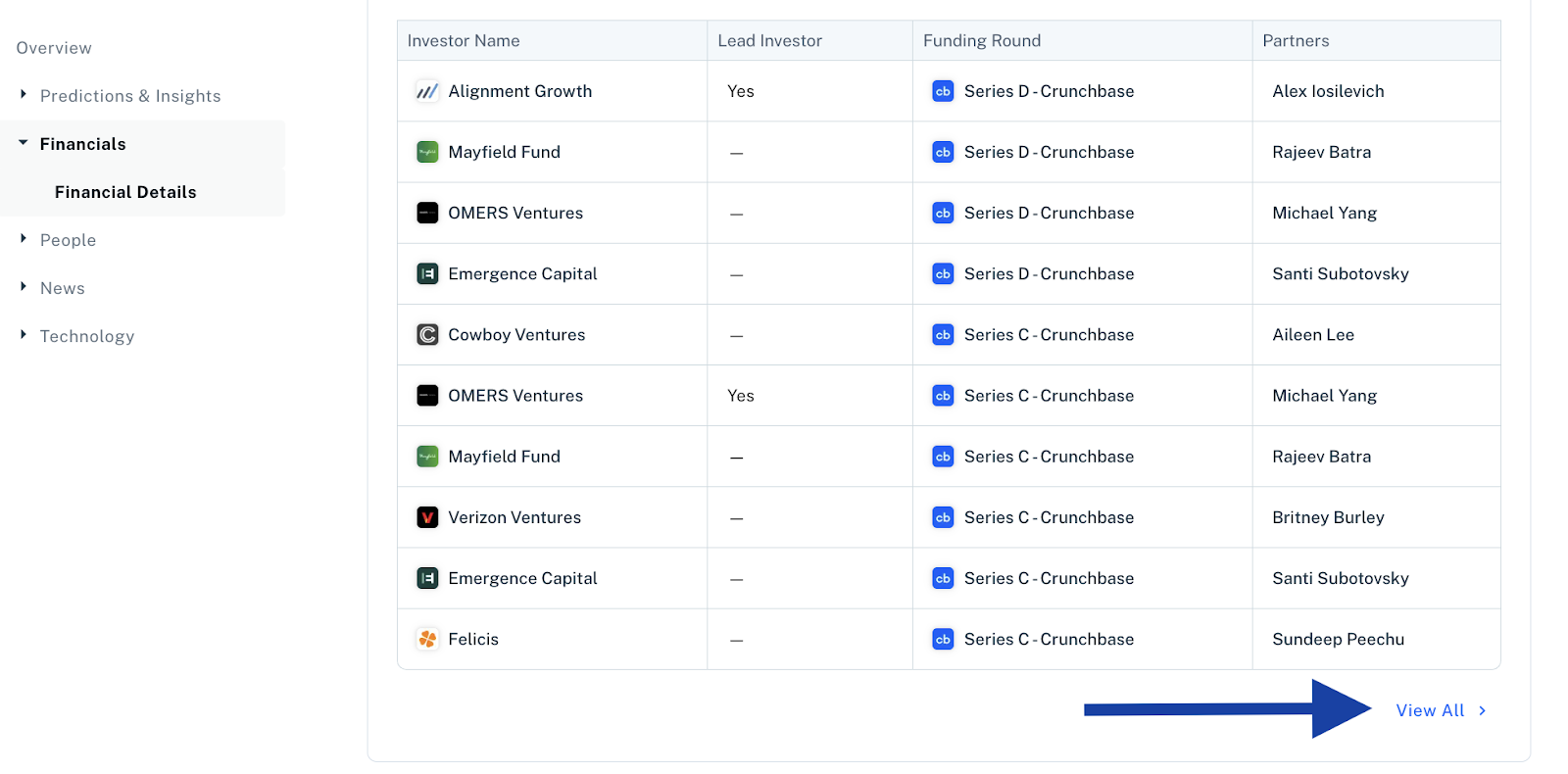This screenshot has height=774, width=1568.
Task: Click Yes in OMERS Ventures Series C row
Action: pyautogui.click(x=741, y=396)
